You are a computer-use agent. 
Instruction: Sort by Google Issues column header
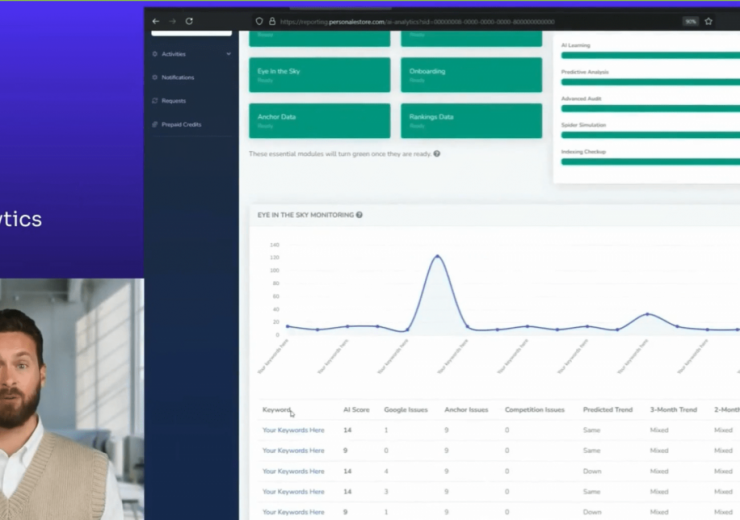pos(406,410)
